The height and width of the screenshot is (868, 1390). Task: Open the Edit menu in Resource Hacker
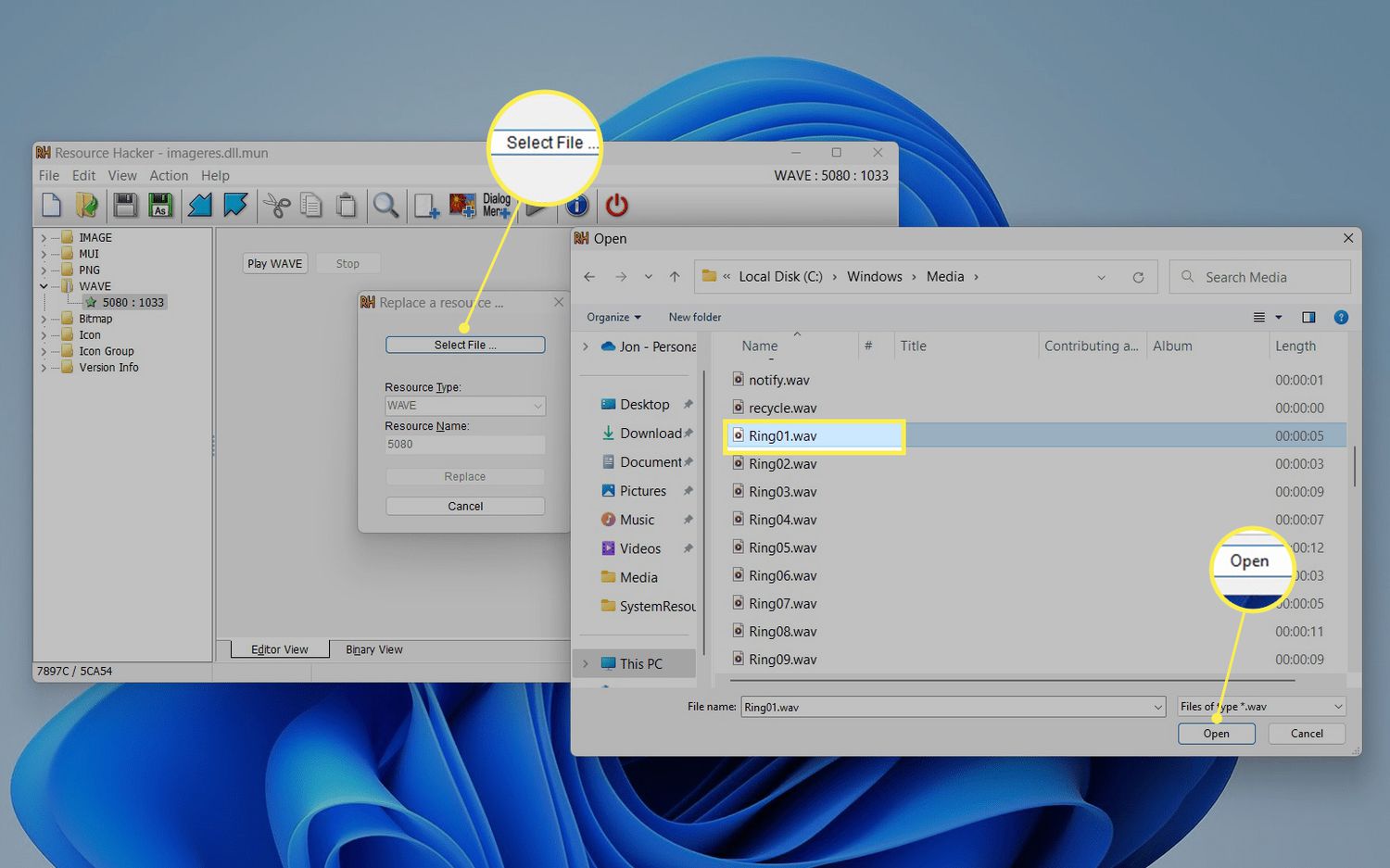click(x=83, y=175)
